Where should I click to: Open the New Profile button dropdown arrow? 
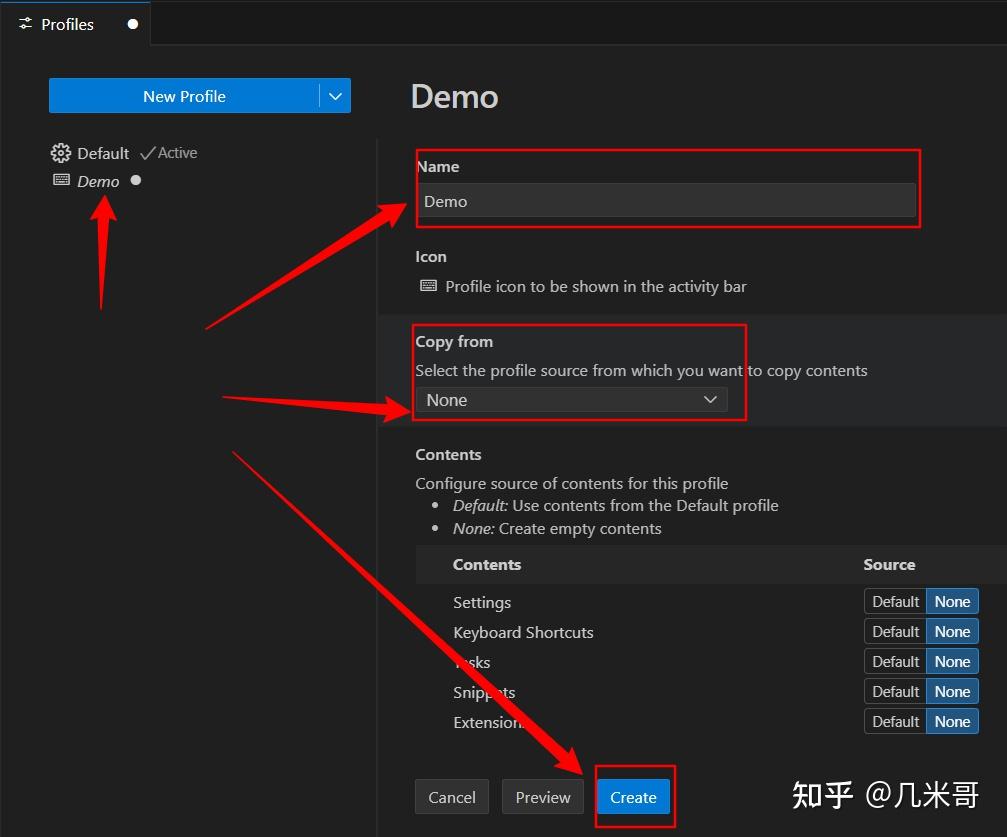(x=335, y=96)
